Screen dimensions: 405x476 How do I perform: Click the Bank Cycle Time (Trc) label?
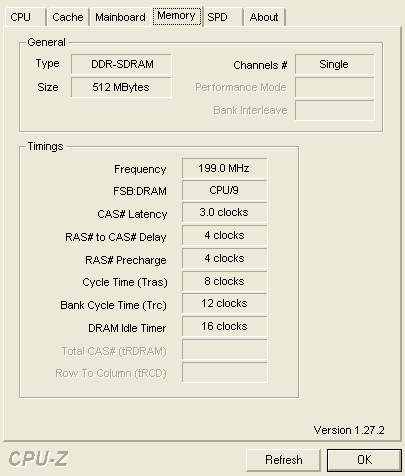coord(113,305)
